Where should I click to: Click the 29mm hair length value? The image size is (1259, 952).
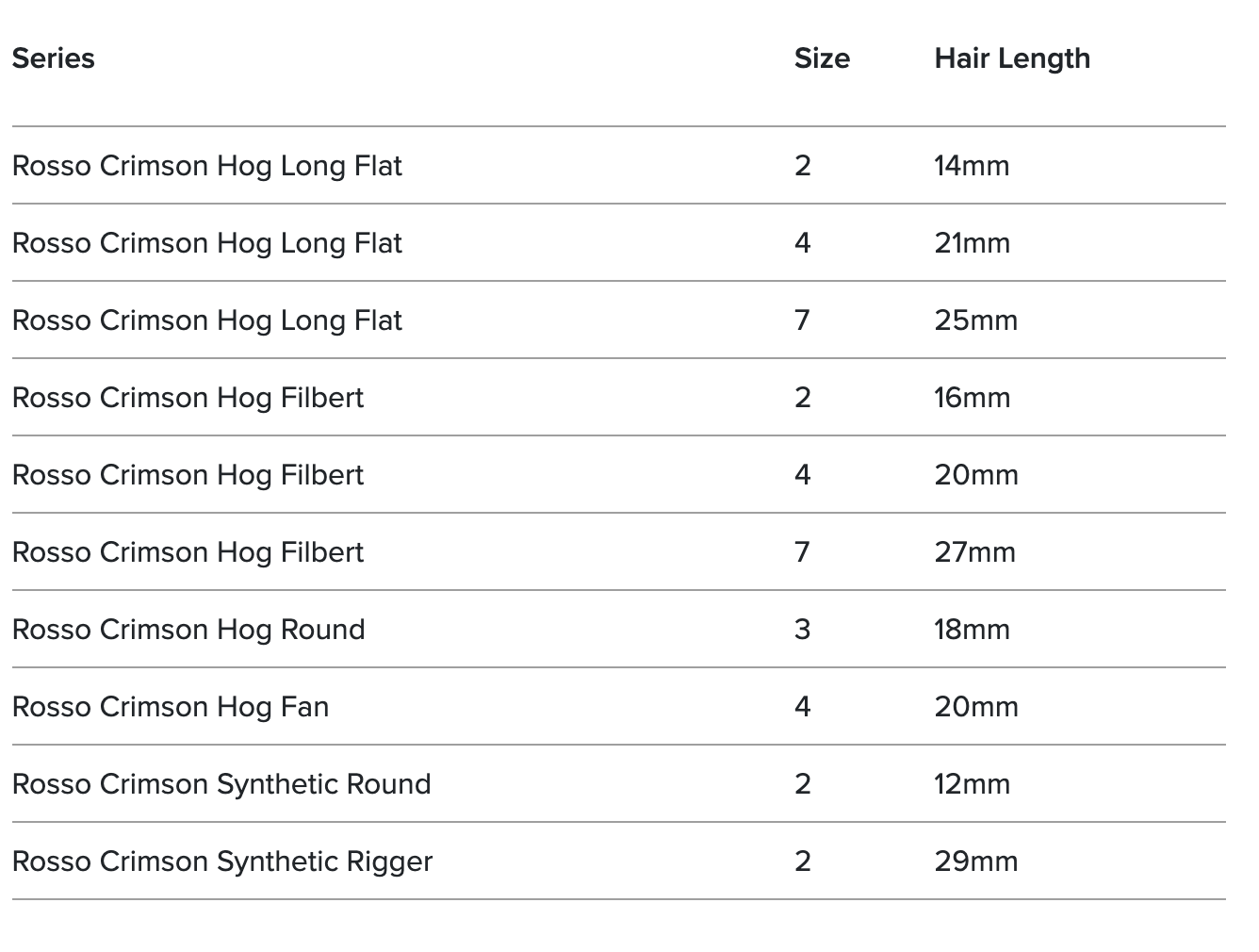(x=975, y=862)
